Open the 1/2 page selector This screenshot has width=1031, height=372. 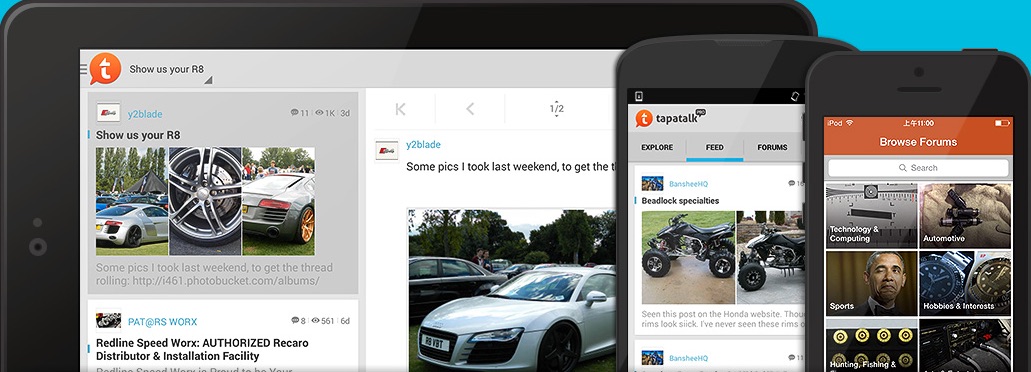[x=556, y=109]
